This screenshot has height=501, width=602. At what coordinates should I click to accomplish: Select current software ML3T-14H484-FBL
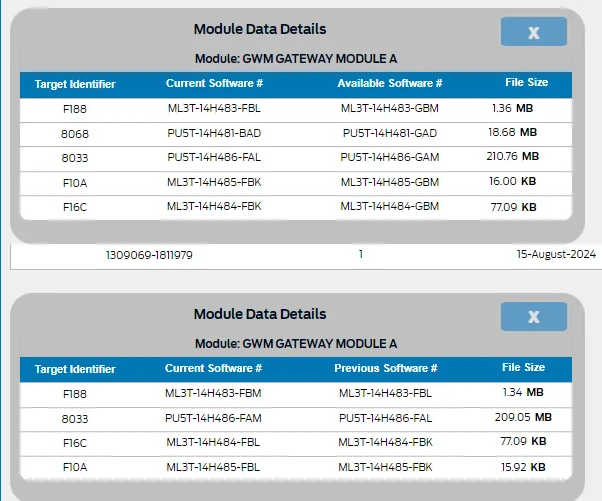point(213,442)
